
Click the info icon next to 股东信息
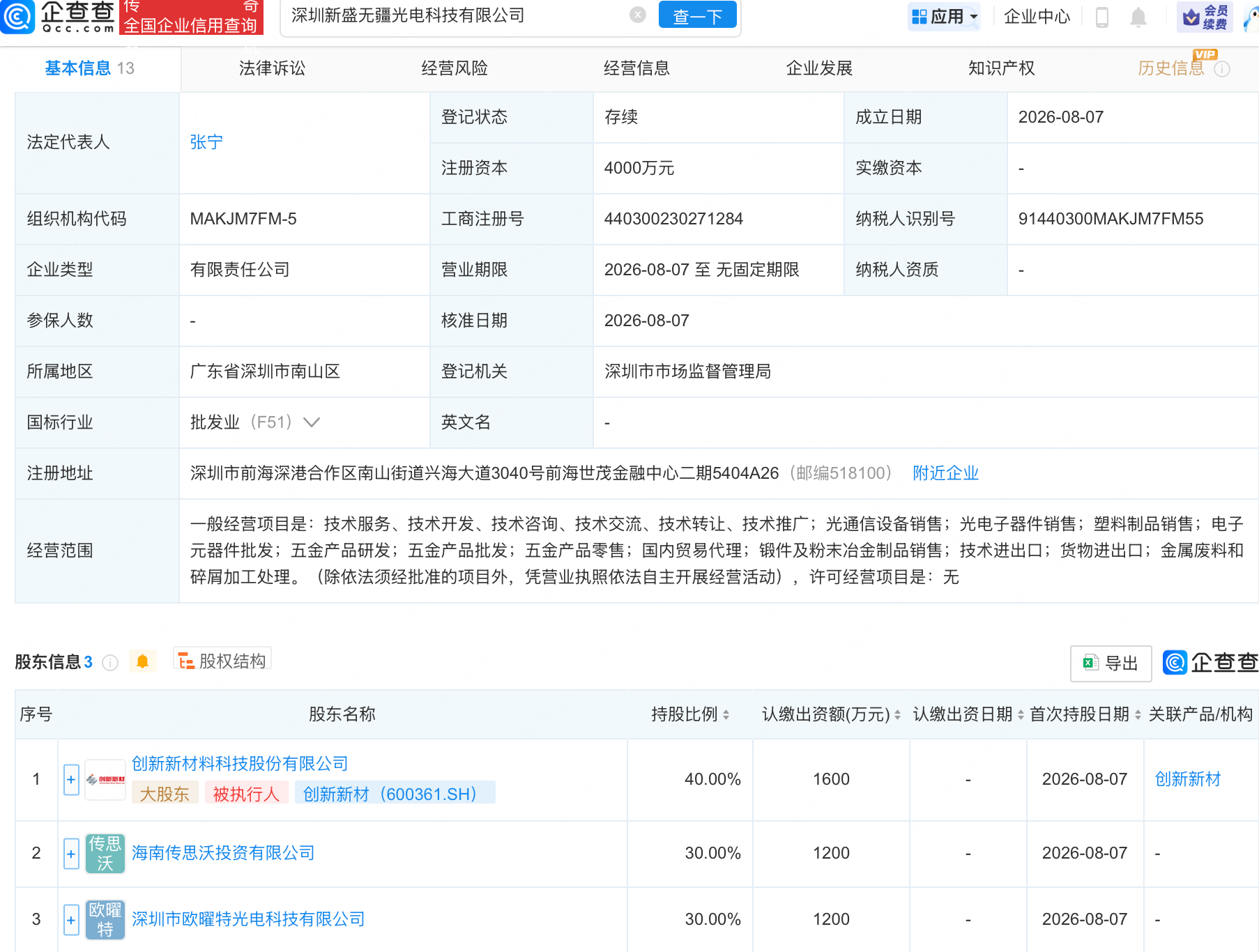(x=110, y=663)
